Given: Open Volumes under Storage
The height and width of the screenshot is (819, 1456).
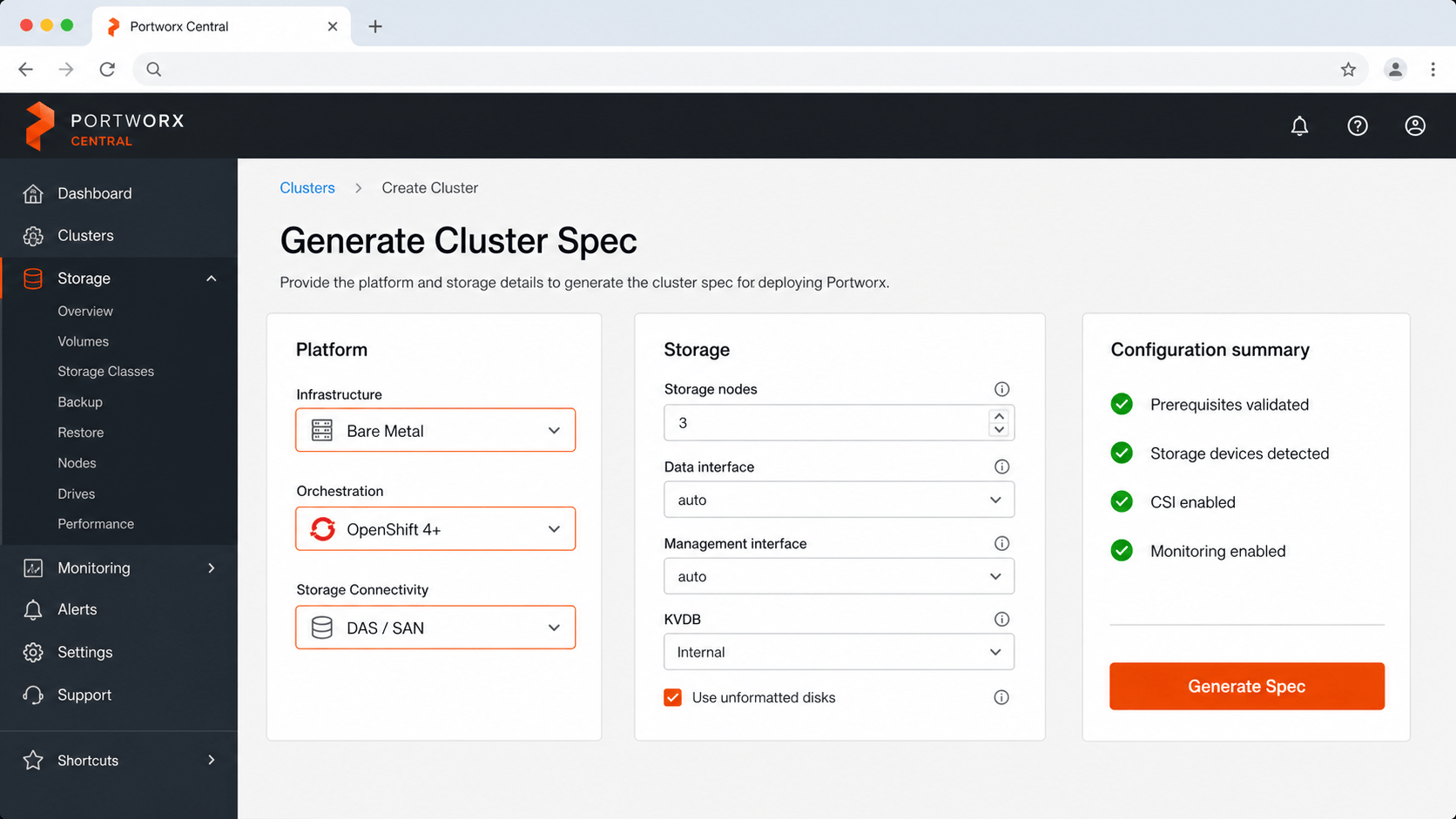Looking at the screenshot, I should click(x=84, y=341).
